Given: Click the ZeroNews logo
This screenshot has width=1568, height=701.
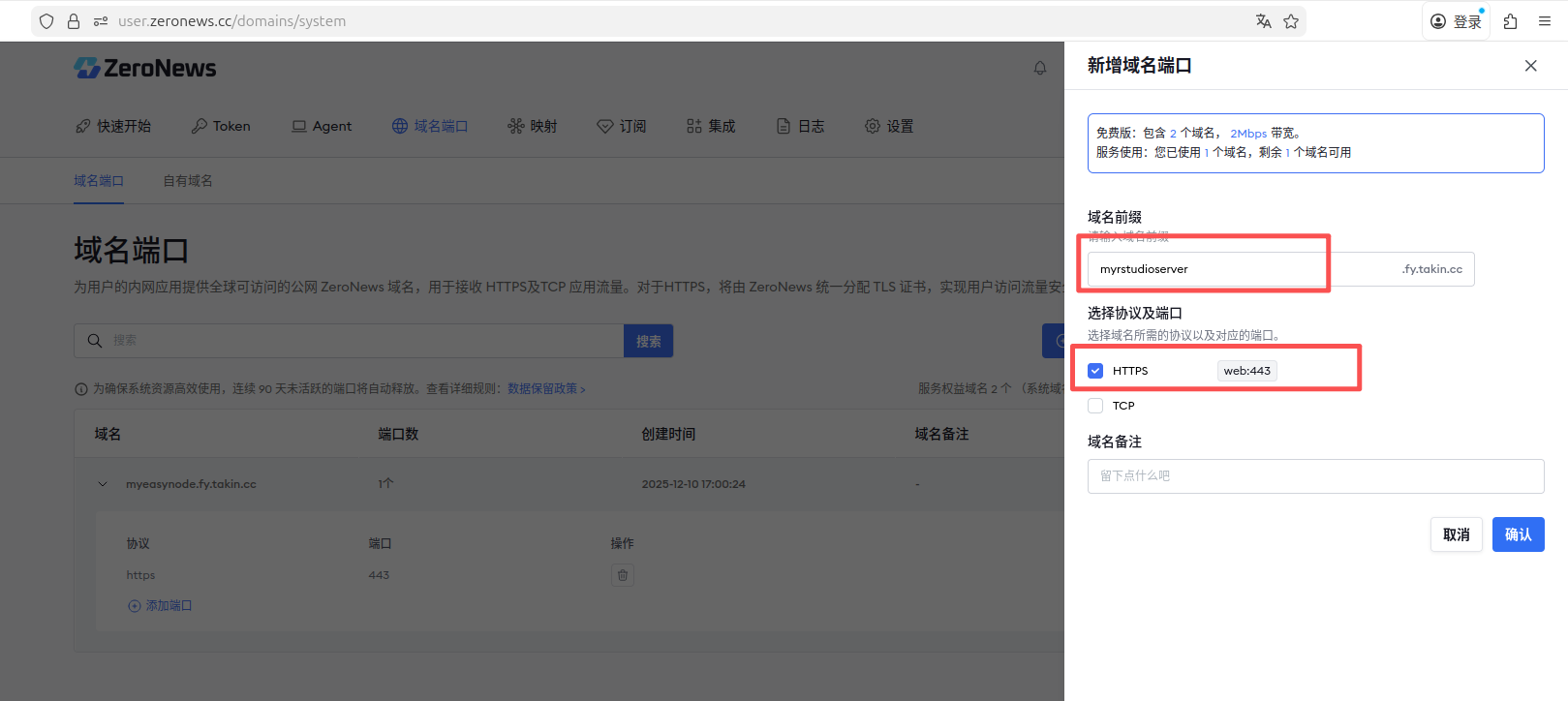Looking at the screenshot, I should coord(145,68).
